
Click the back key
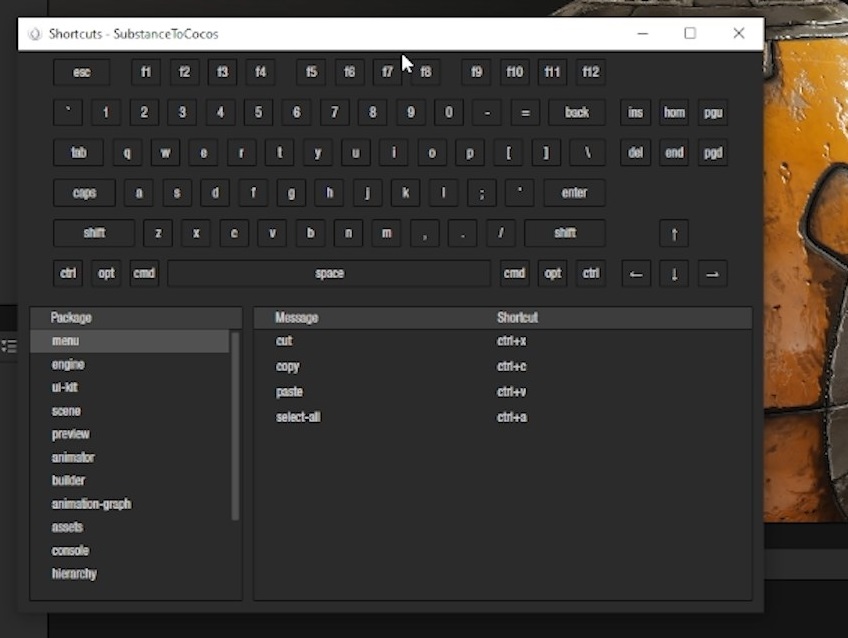pos(577,113)
